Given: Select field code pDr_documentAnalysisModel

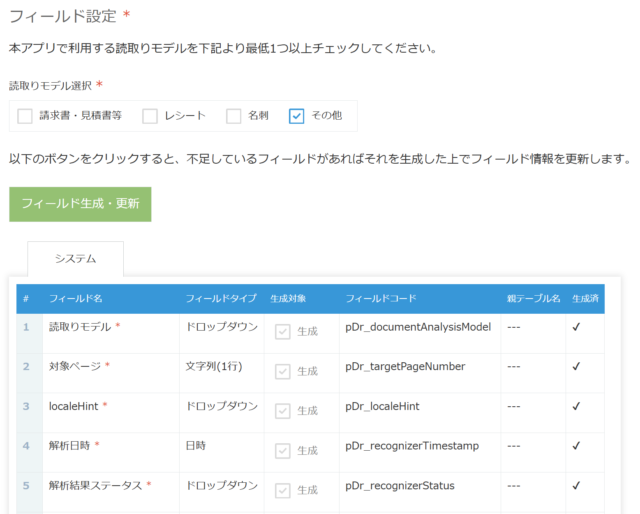Looking at the screenshot, I should (x=418, y=327).
